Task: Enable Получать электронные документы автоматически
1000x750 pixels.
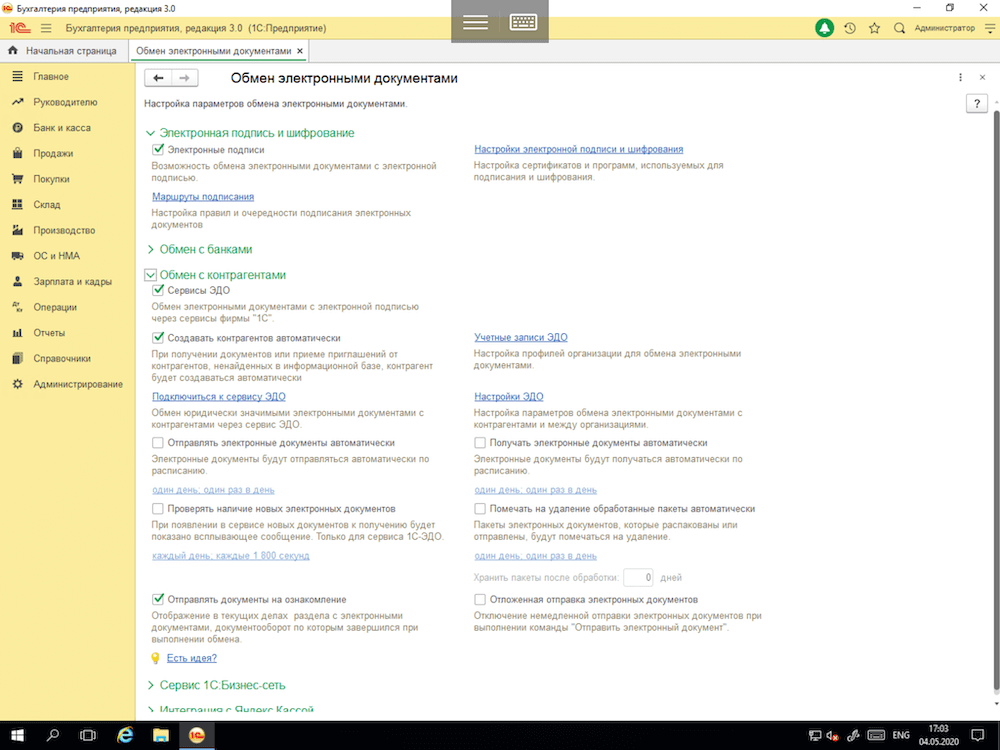Action: [480, 443]
